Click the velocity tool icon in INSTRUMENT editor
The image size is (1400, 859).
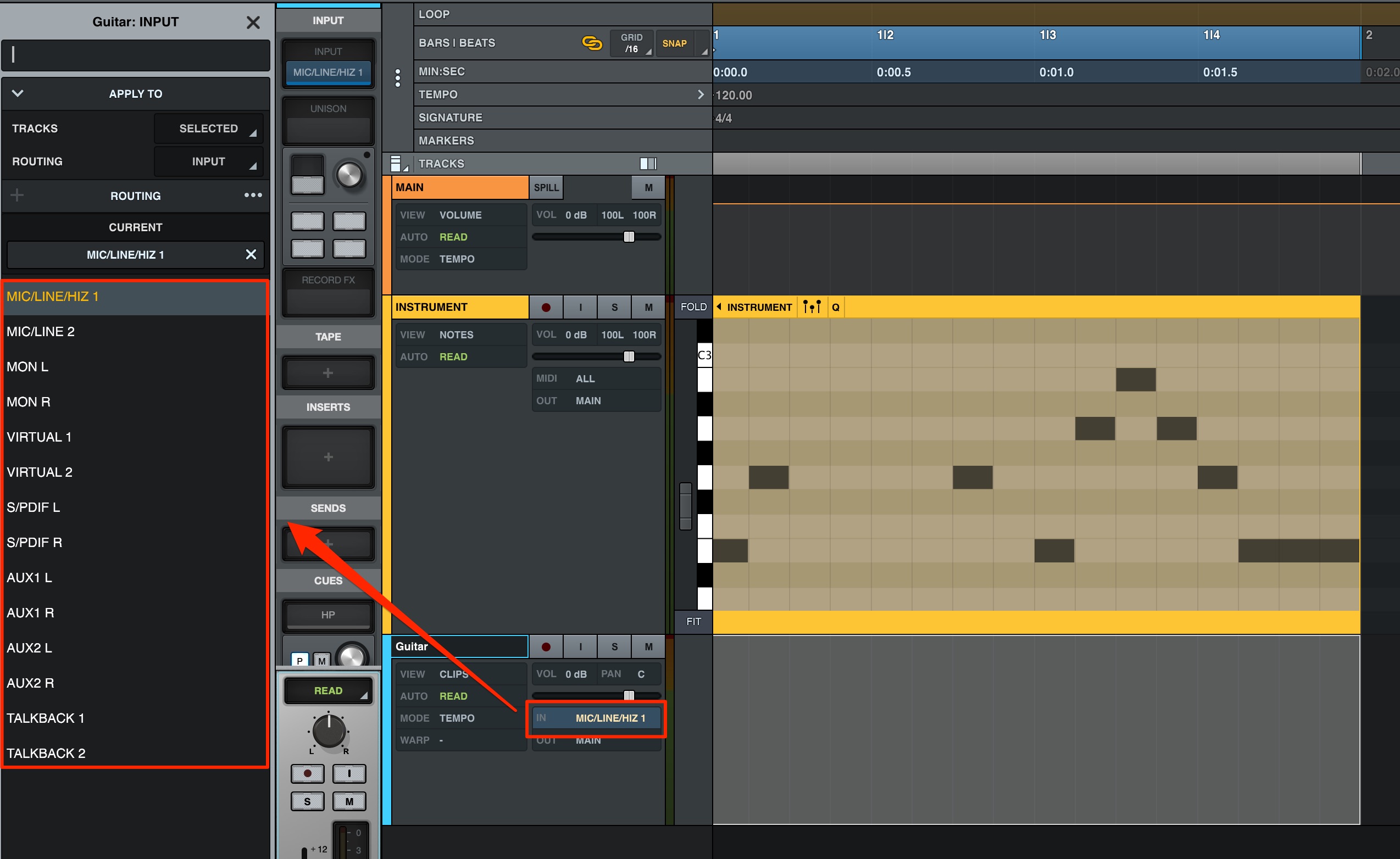pos(812,308)
